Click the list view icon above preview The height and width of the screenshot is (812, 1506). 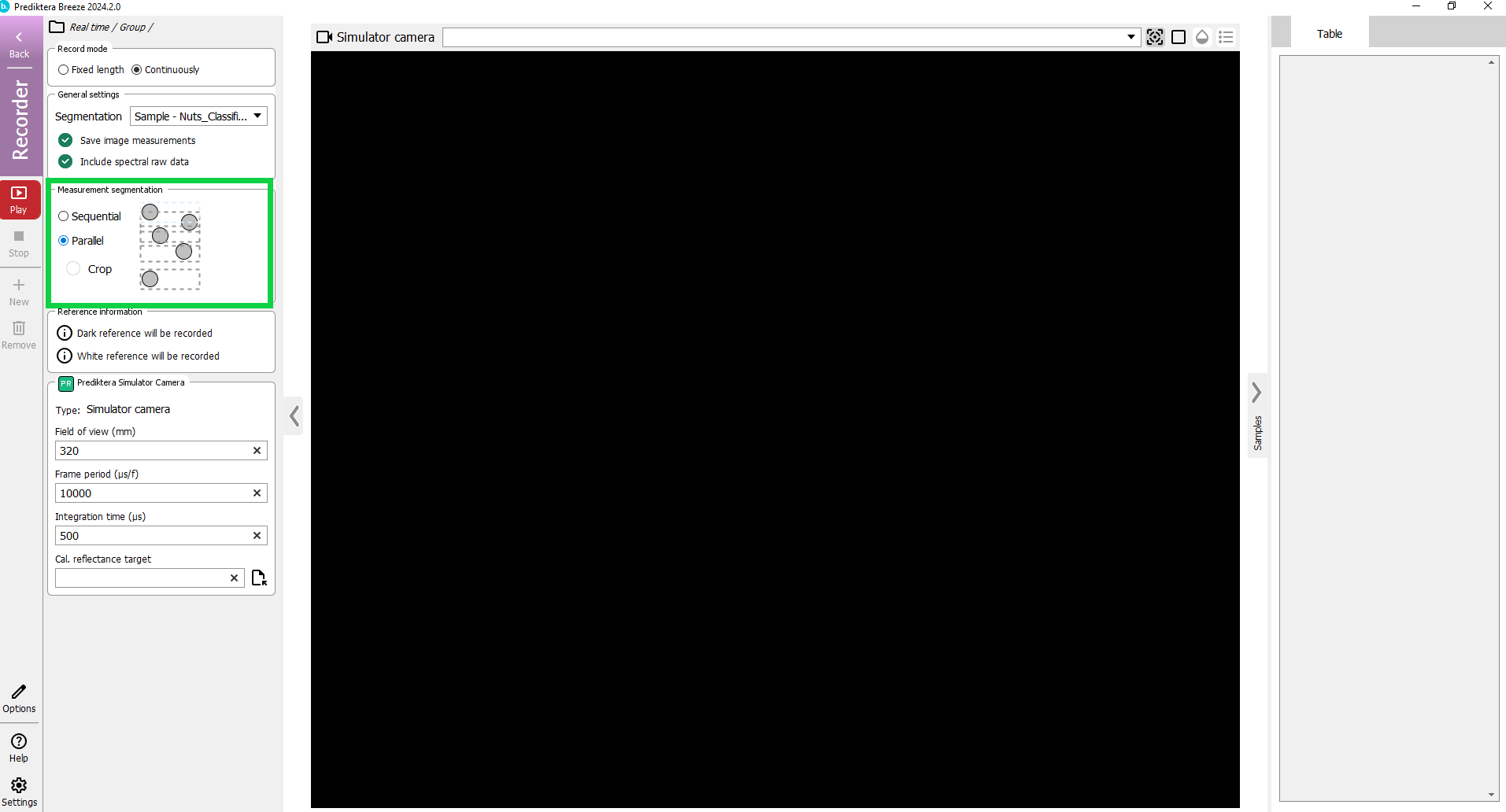pyautogui.click(x=1226, y=37)
